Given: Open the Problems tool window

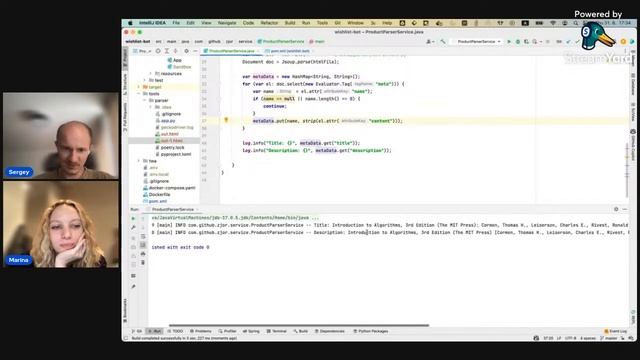Looking at the screenshot, I should click(x=200, y=331).
